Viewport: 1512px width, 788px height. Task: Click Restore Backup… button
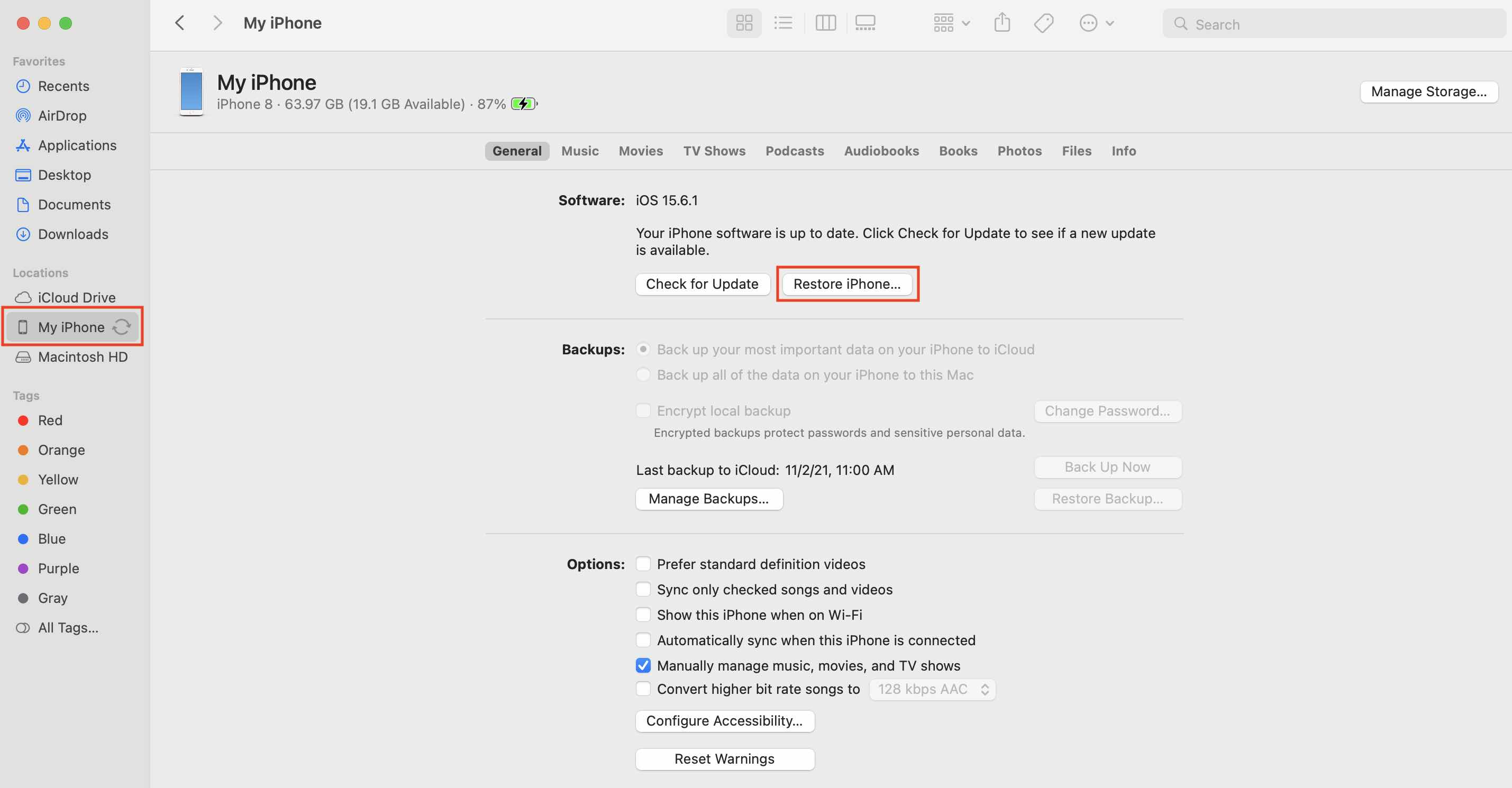pos(1107,499)
